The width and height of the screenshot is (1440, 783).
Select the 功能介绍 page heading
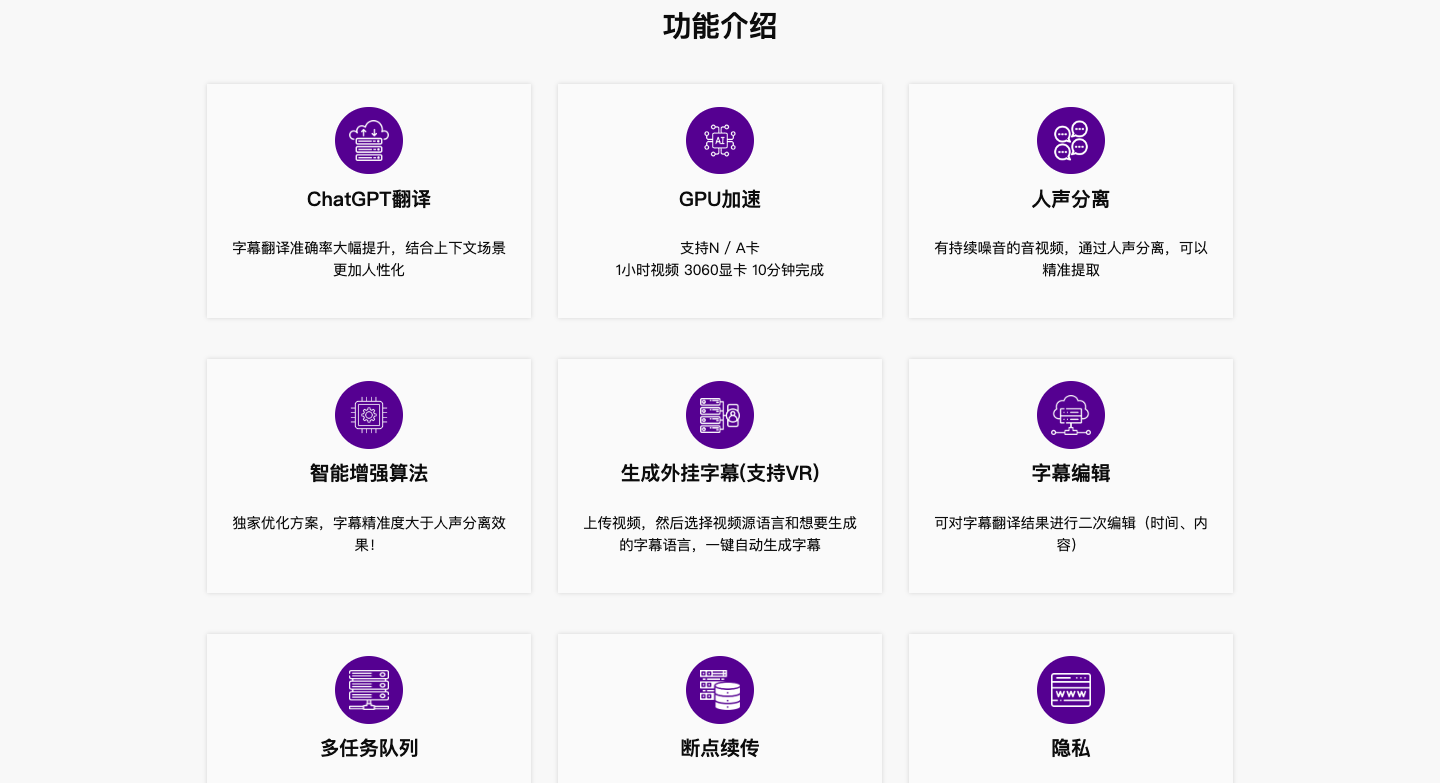coord(720,26)
